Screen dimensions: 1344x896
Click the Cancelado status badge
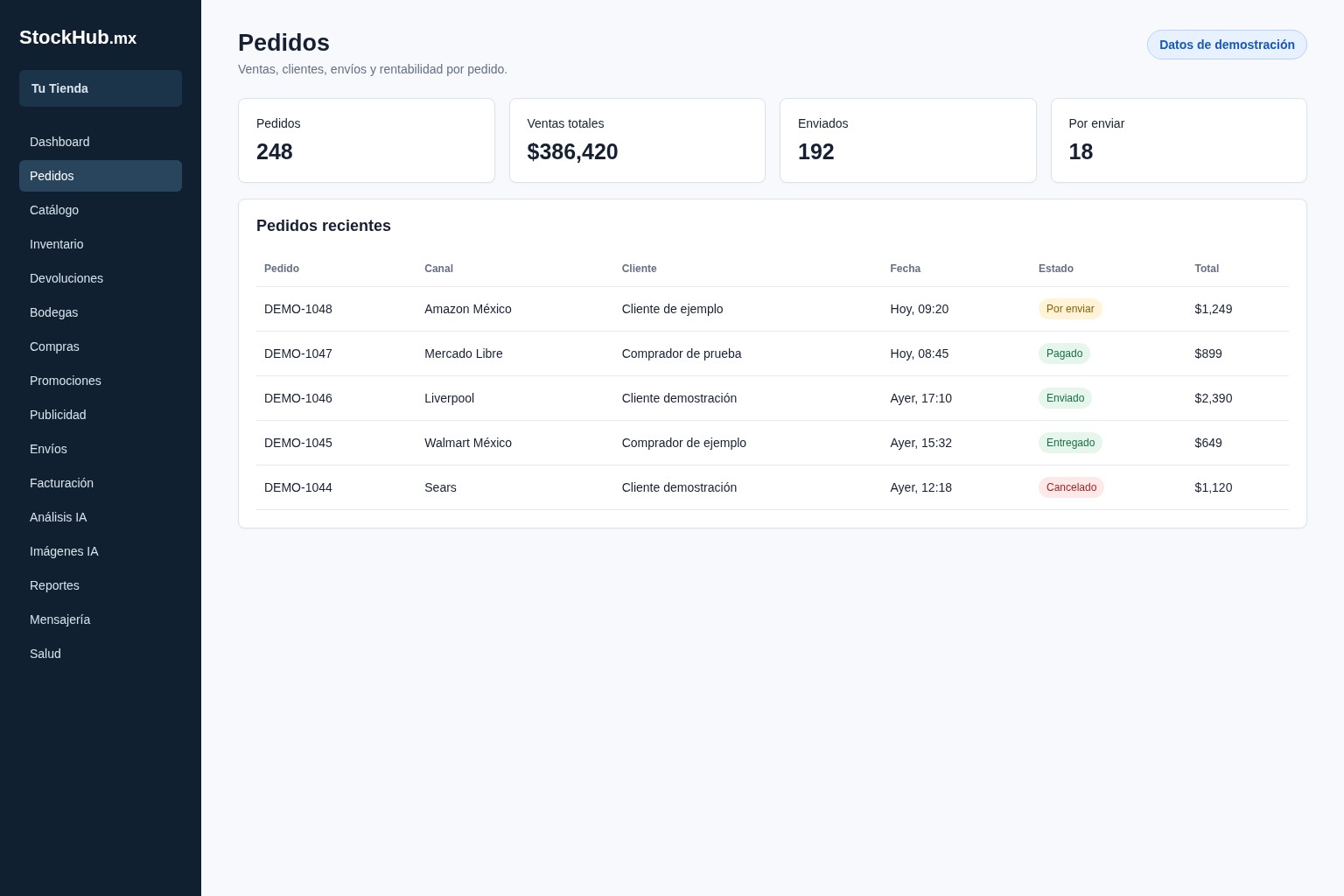coord(1071,487)
